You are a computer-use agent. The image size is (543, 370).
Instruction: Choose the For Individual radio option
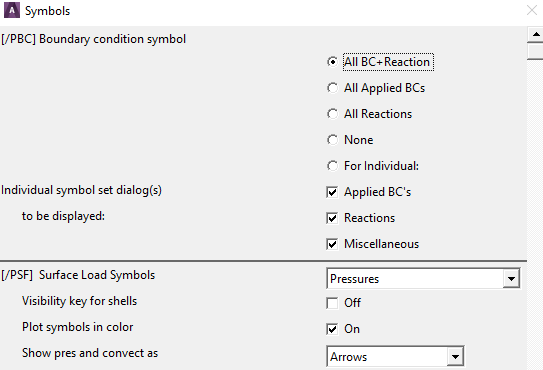click(x=332, y=166)
